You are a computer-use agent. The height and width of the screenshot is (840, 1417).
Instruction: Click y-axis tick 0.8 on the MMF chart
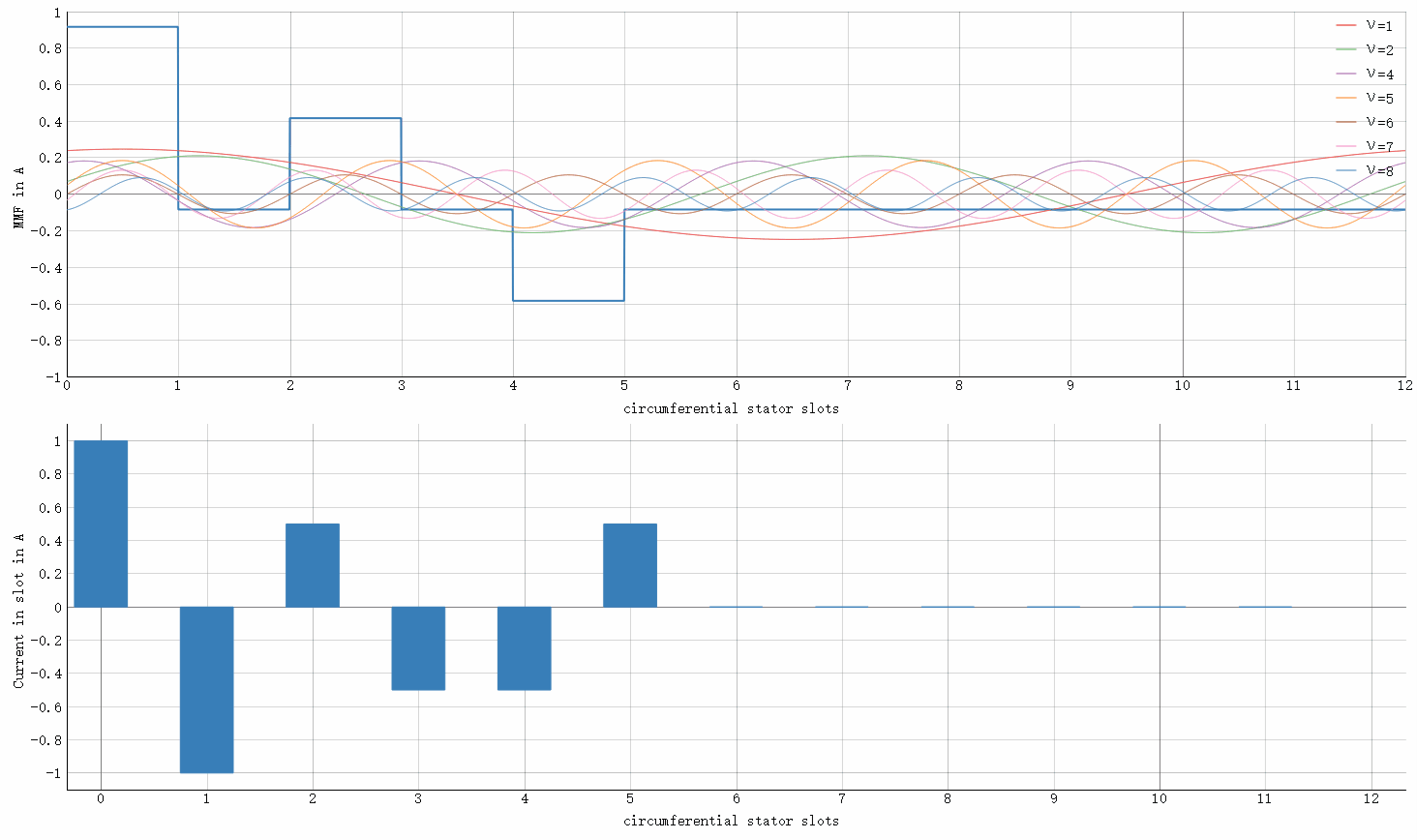point(50,48)
